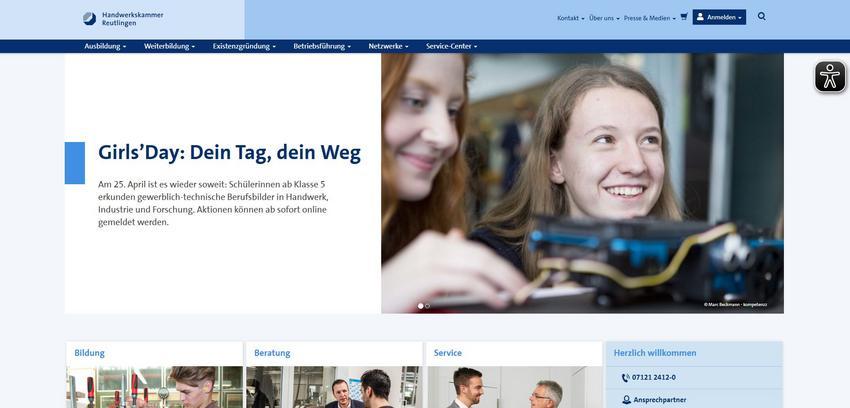Select the first slide indicator dot
The height and width of the screenshot is (408, 850).
(420, 306)
